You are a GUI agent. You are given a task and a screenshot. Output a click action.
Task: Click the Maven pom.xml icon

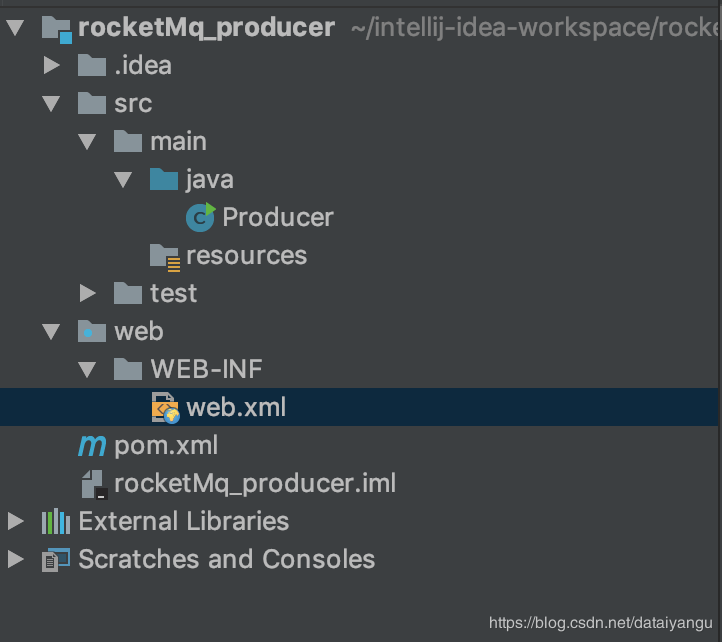[x=92, y=446]
